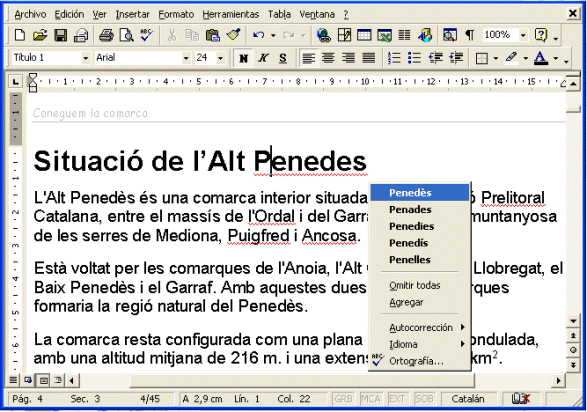Select Agregar to add word to dictionary
The width and height of the screenshot is (587, 412).
click(x=420, y=302)
